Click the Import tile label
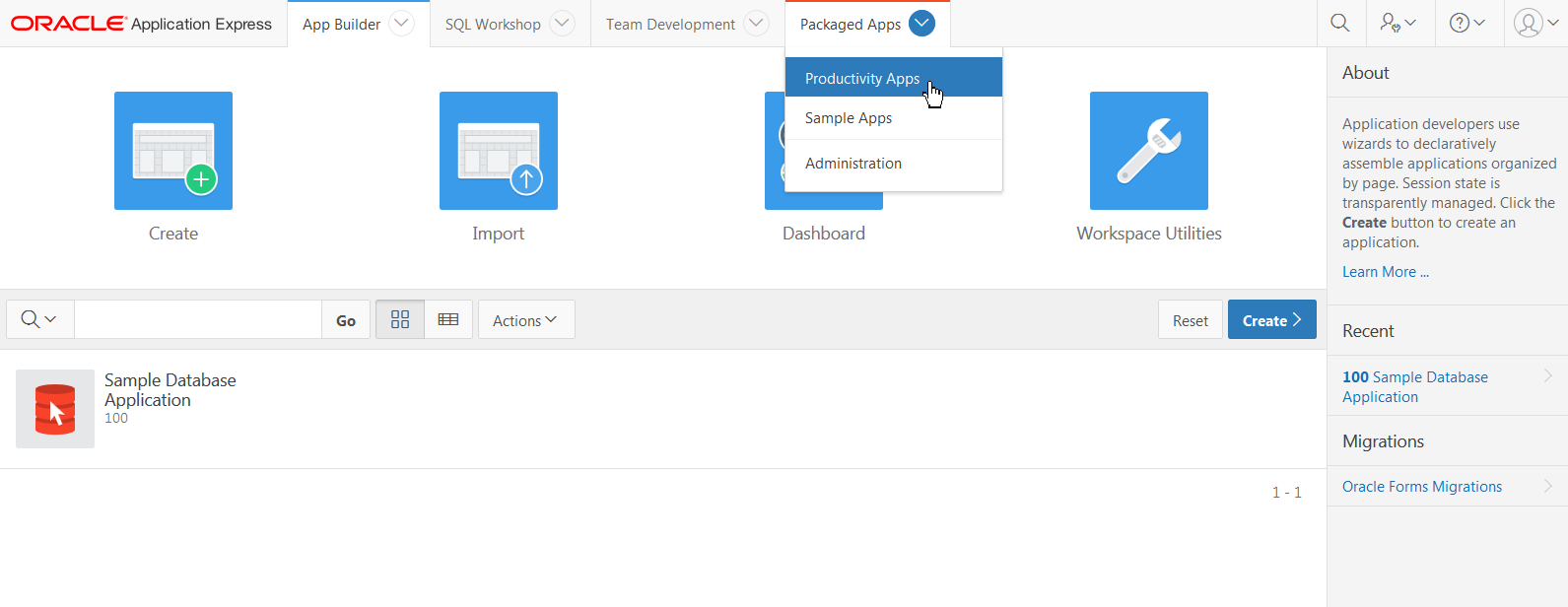Image resolution: width=1568 pixels, height=607 pixels. coord(499,234)
